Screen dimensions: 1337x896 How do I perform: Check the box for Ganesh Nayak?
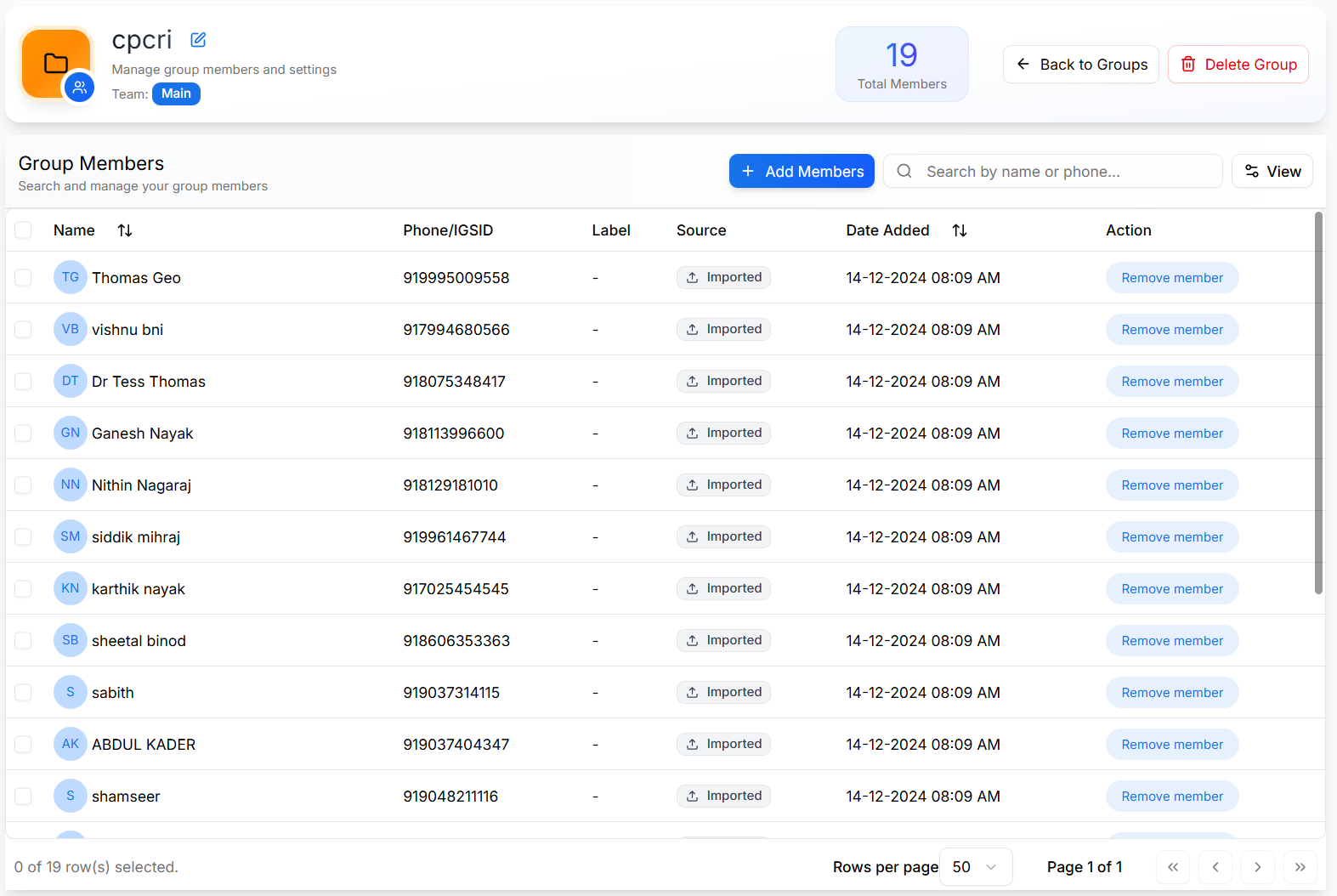[23, 434]
